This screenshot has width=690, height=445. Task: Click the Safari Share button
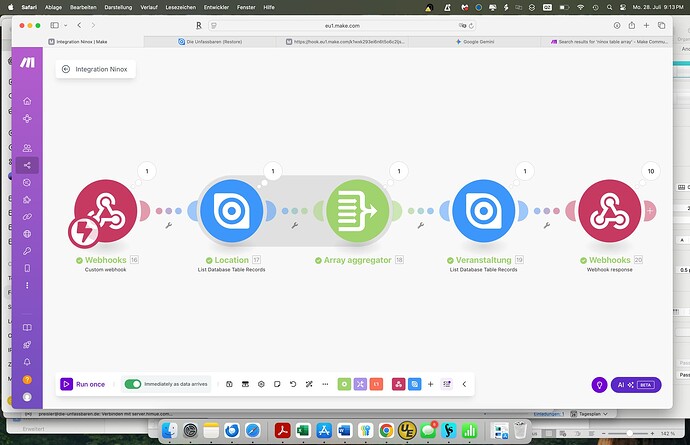(x=632, y=26)
